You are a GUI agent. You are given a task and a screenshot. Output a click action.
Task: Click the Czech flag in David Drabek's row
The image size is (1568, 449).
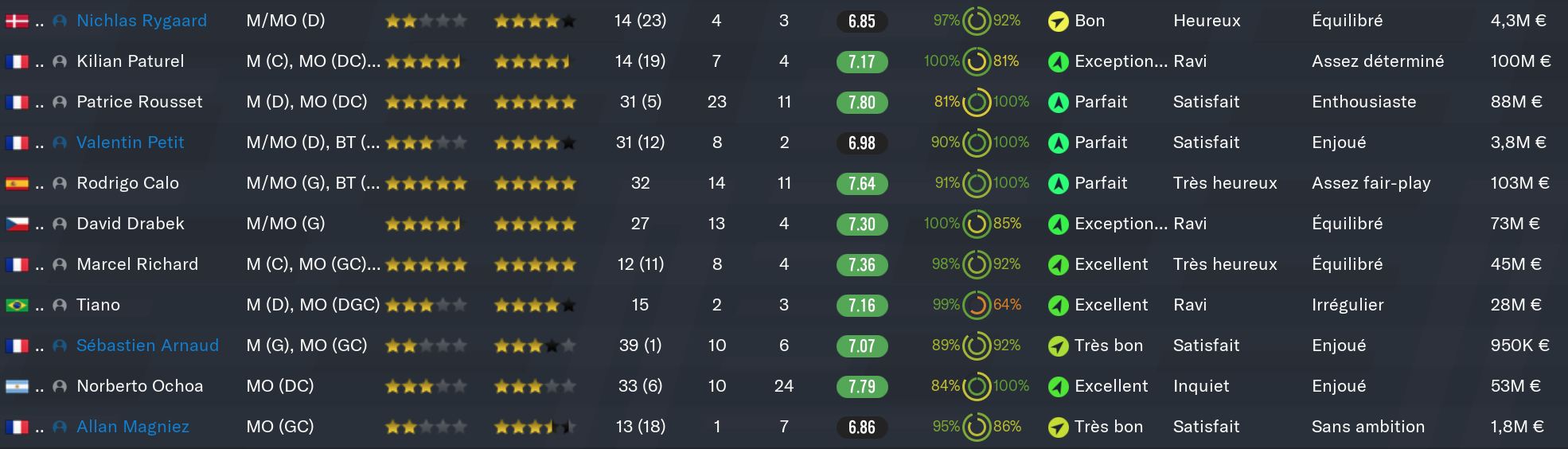(17, 224)
